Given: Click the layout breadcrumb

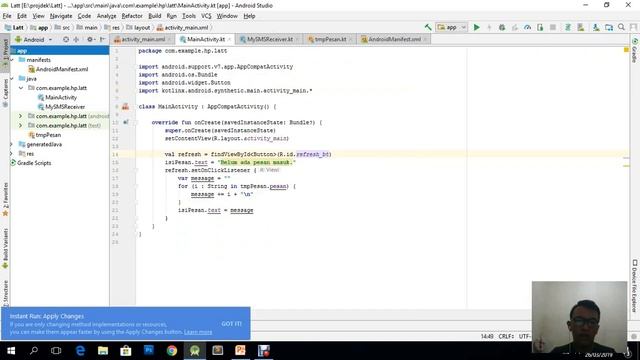Looking at the screenshot, I should click(139, 27).
